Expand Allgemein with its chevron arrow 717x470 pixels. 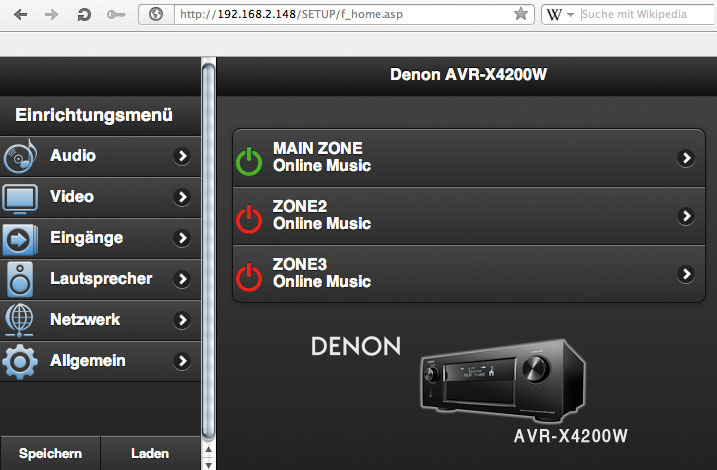182,361
